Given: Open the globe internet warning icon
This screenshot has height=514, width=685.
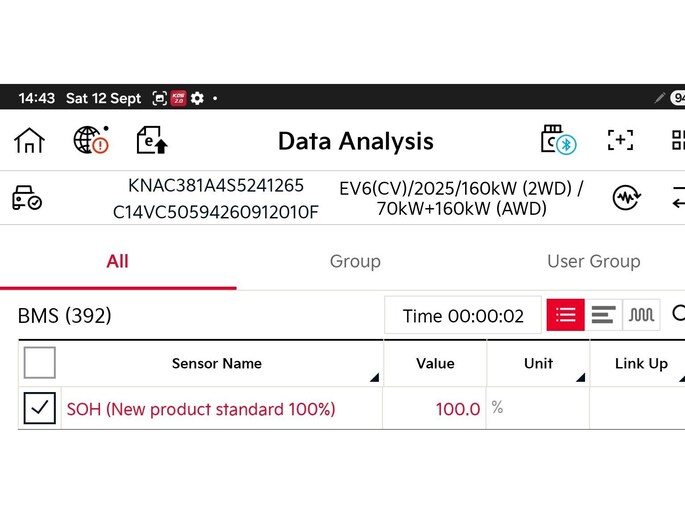Looking at the screenshot, I should (x=91, y=140).
